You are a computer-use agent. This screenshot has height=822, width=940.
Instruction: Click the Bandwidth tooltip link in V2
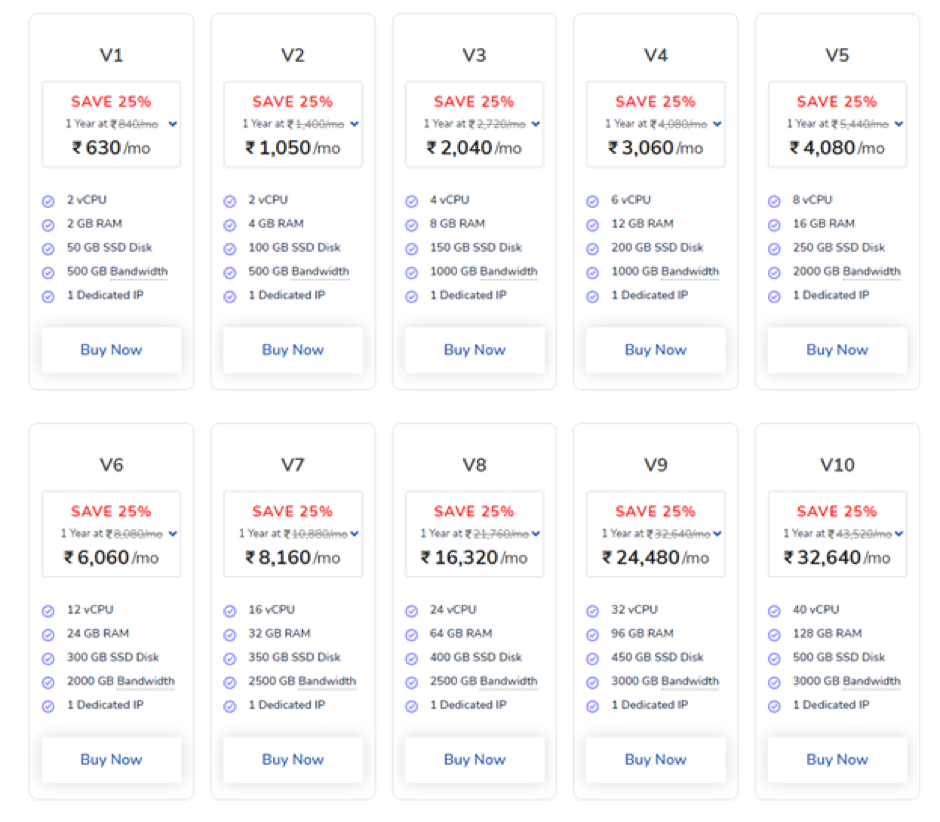tap(320, 272)
